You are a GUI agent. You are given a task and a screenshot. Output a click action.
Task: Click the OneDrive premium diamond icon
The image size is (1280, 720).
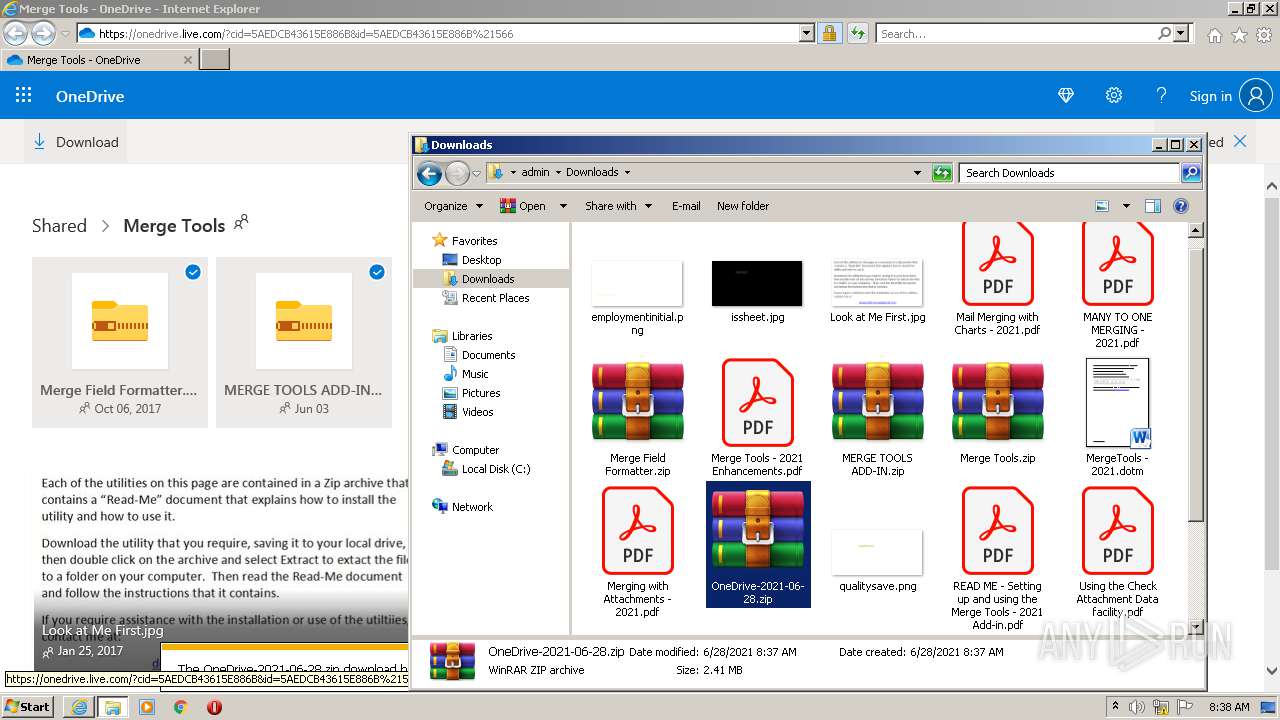coord(1066,96)
